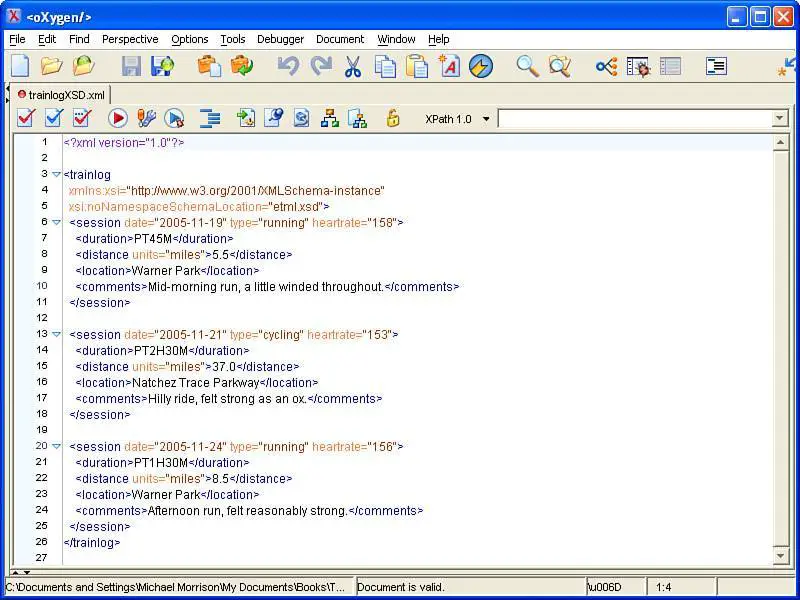
Task: Click the debugger bug icon
Action: pos(638,66)
